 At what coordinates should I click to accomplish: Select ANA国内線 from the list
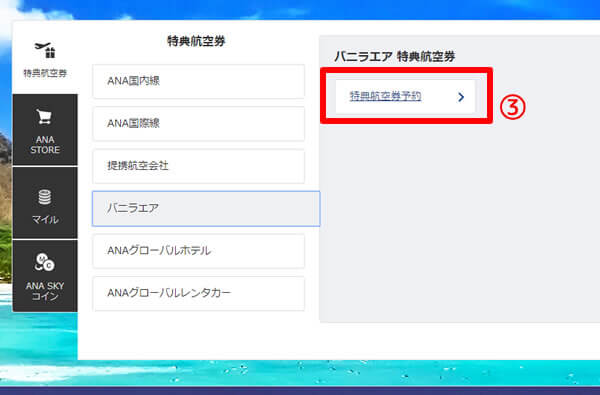click(199, 81)
